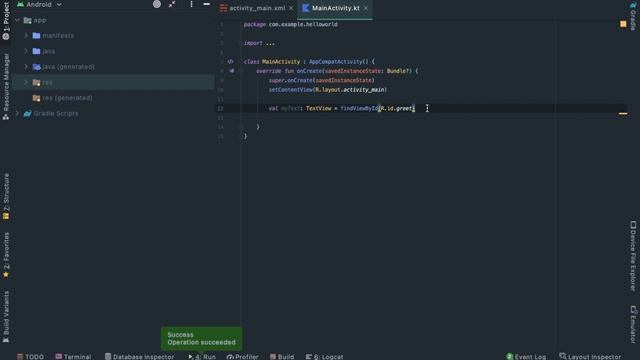Open the Event Log
This screenshot has height=360, width=640.
point(526,356)
